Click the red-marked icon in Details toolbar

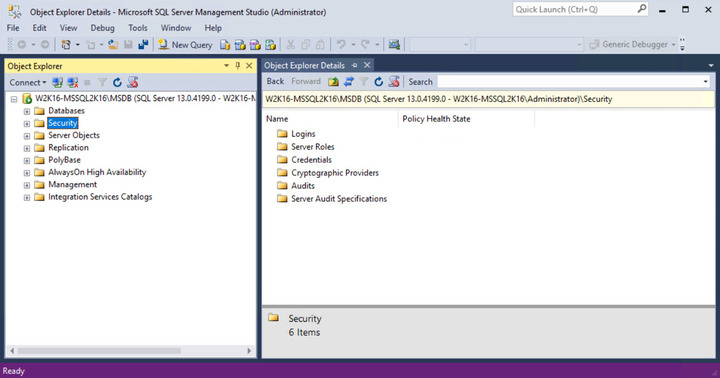pyautogui.click(x=394, y=82)
